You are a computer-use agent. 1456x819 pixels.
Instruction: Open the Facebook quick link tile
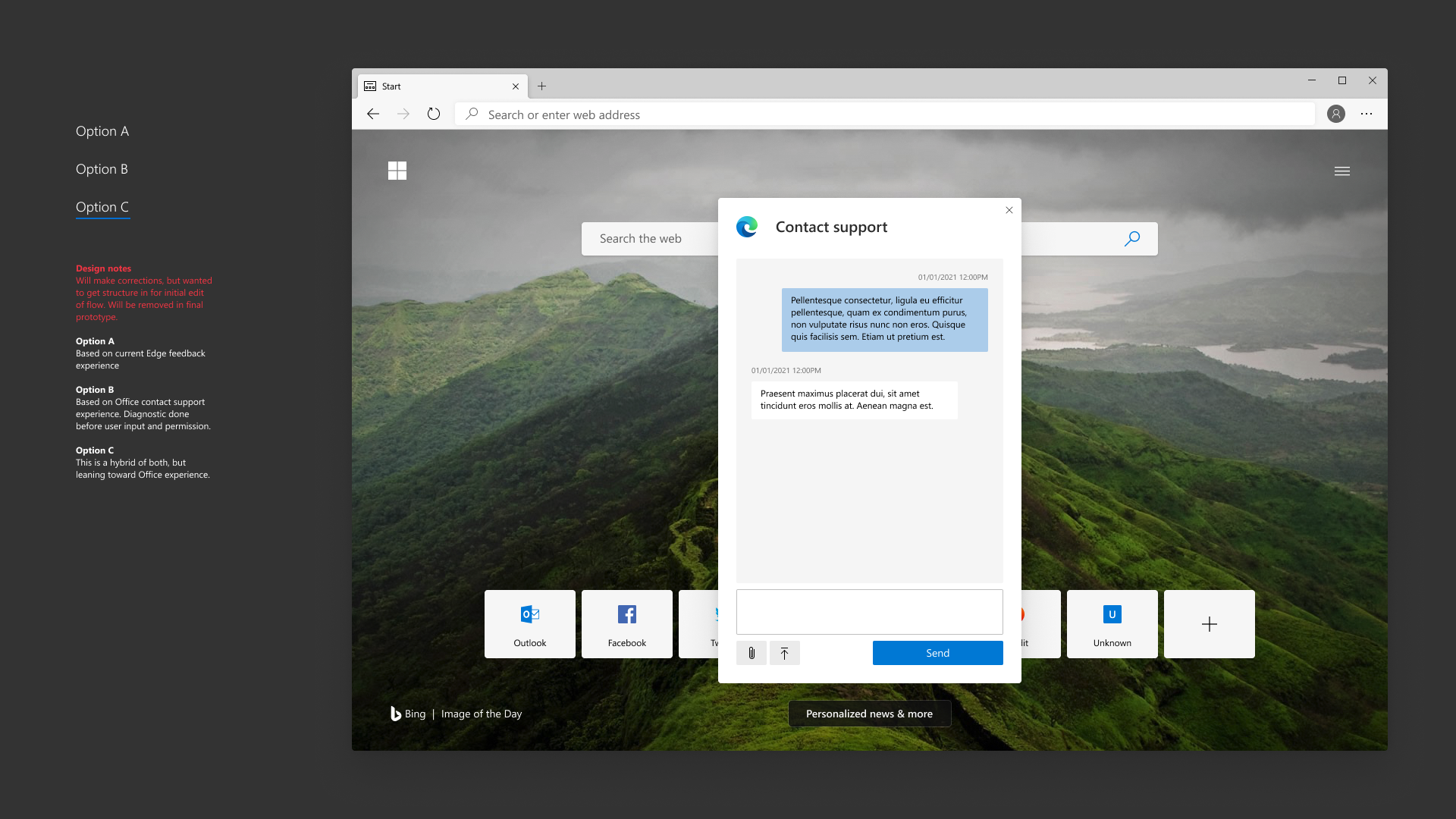[627, 624]
